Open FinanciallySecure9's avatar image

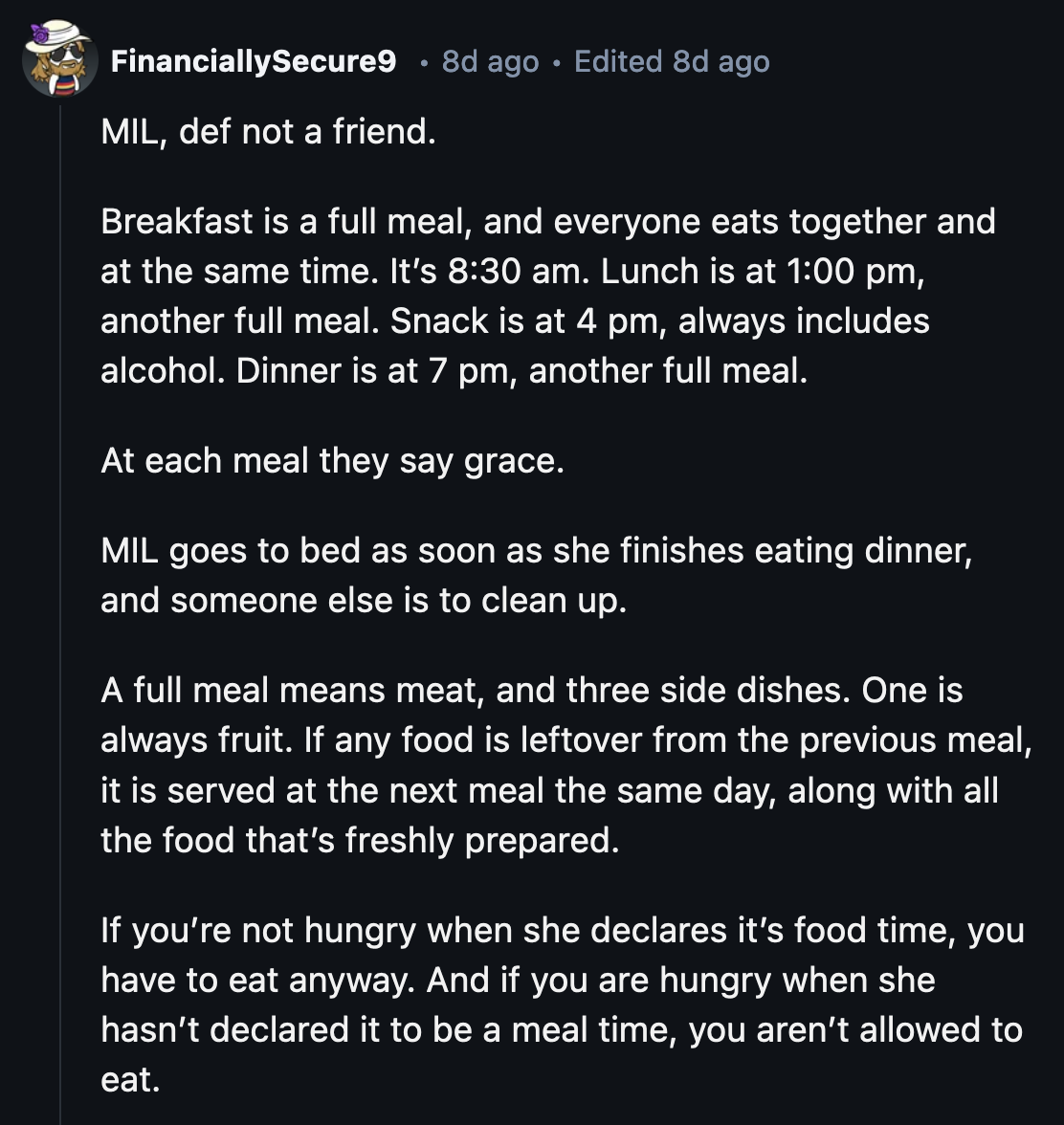[60, 60]
